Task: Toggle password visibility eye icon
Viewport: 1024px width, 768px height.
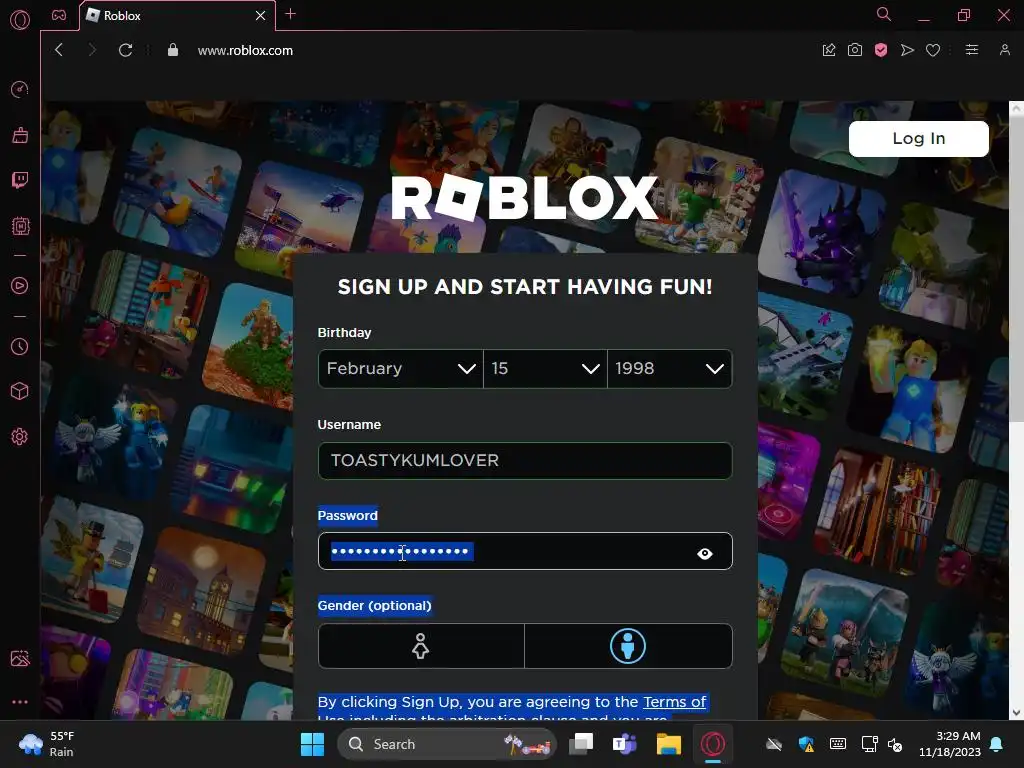Action: (x=705, y=554)
